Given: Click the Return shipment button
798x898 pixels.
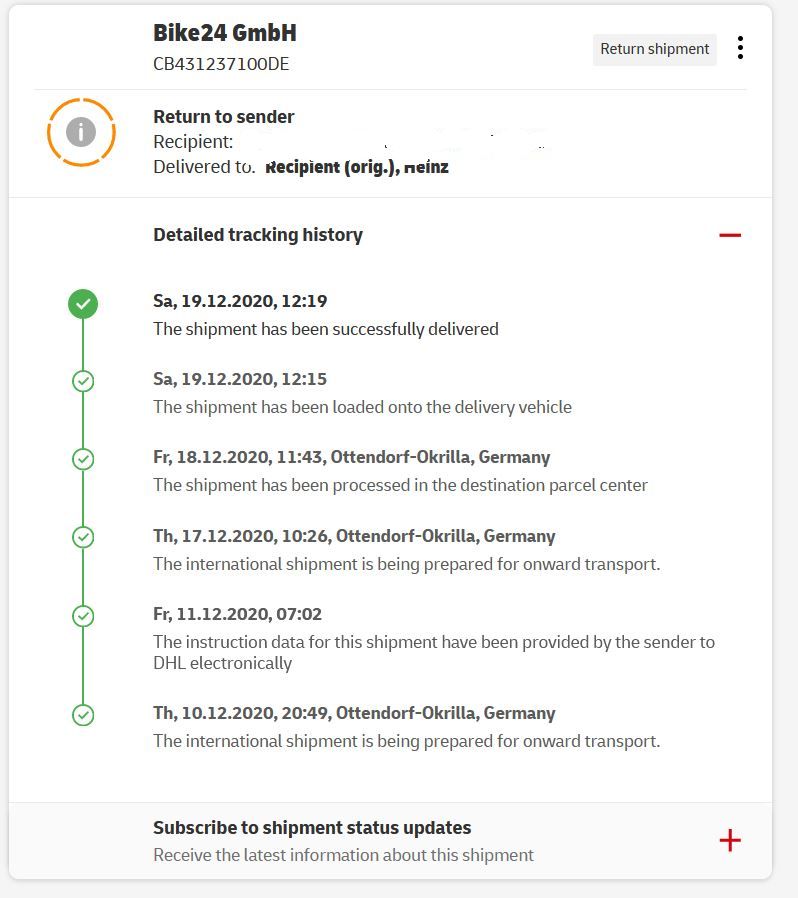Looking at the screenshot, I should [654, 49].
